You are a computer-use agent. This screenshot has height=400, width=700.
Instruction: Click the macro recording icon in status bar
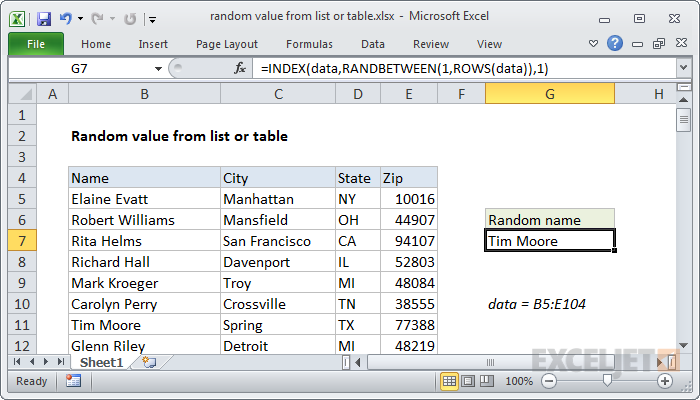coord(73,381)
